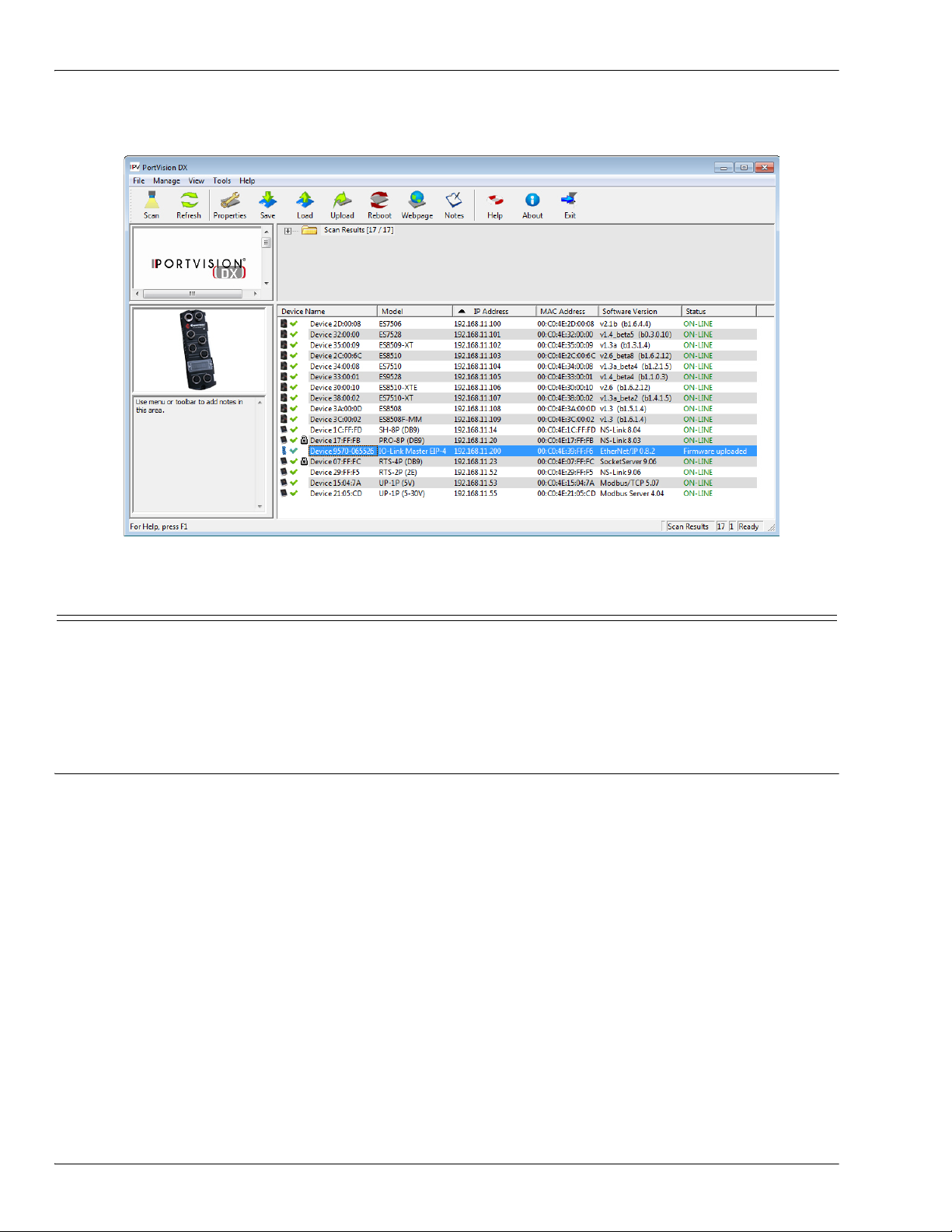Sort by Model column header
Screen dimensions: 952x1232
tap(415, 311)
